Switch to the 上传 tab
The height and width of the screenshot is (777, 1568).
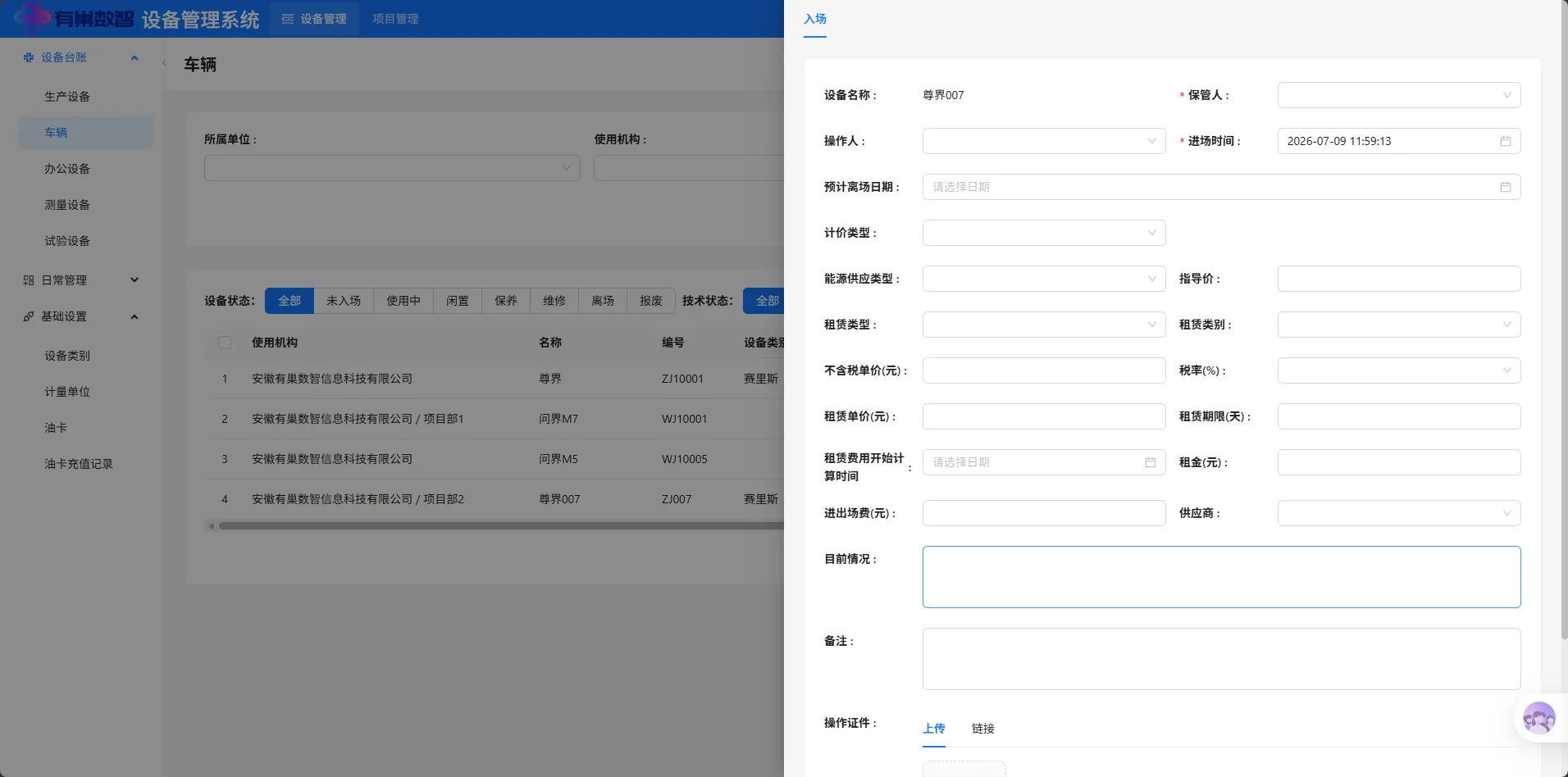934,728
